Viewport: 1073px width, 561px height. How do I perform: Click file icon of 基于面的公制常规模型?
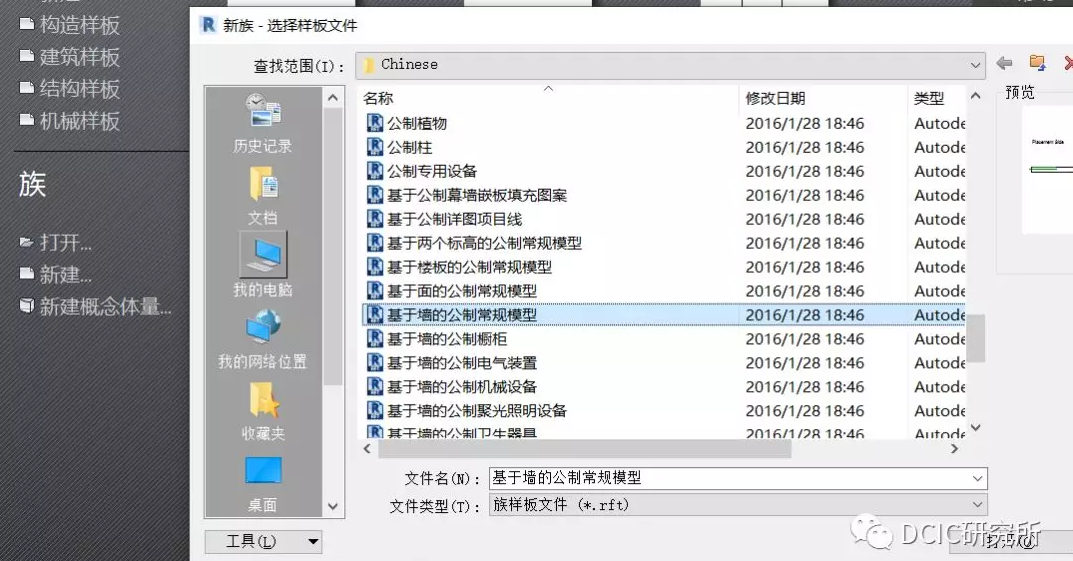pyautogui.click(x=375, y=291)
